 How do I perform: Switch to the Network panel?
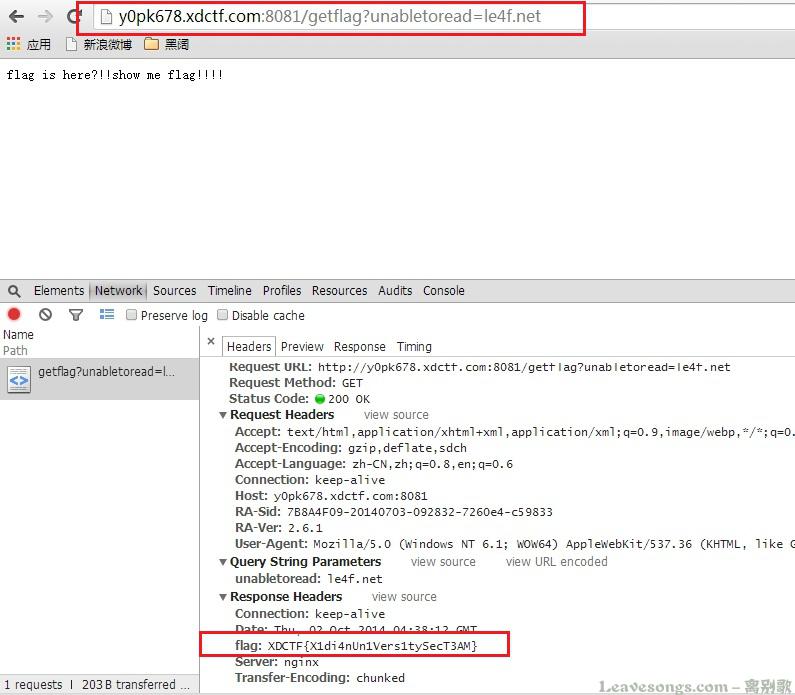[x=119, y=290]
